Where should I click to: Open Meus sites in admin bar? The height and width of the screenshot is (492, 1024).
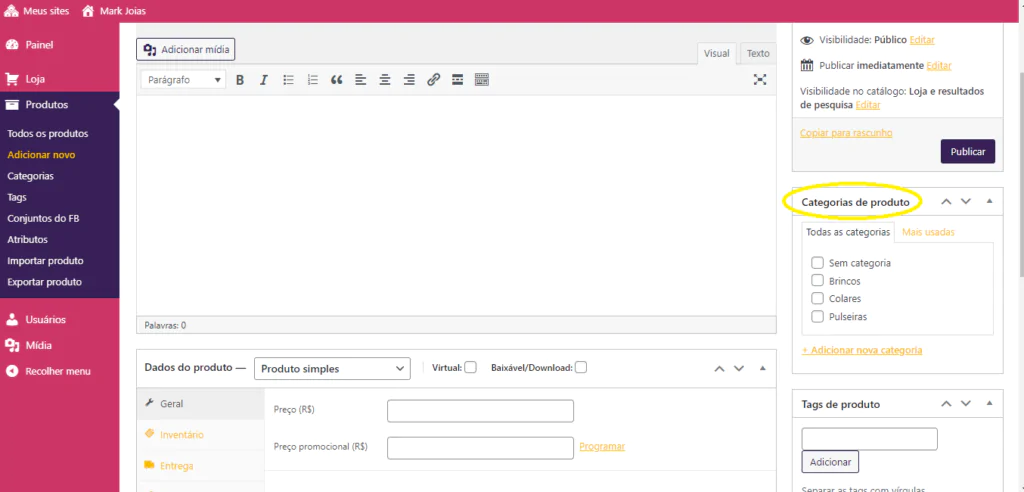coord(36,11)
